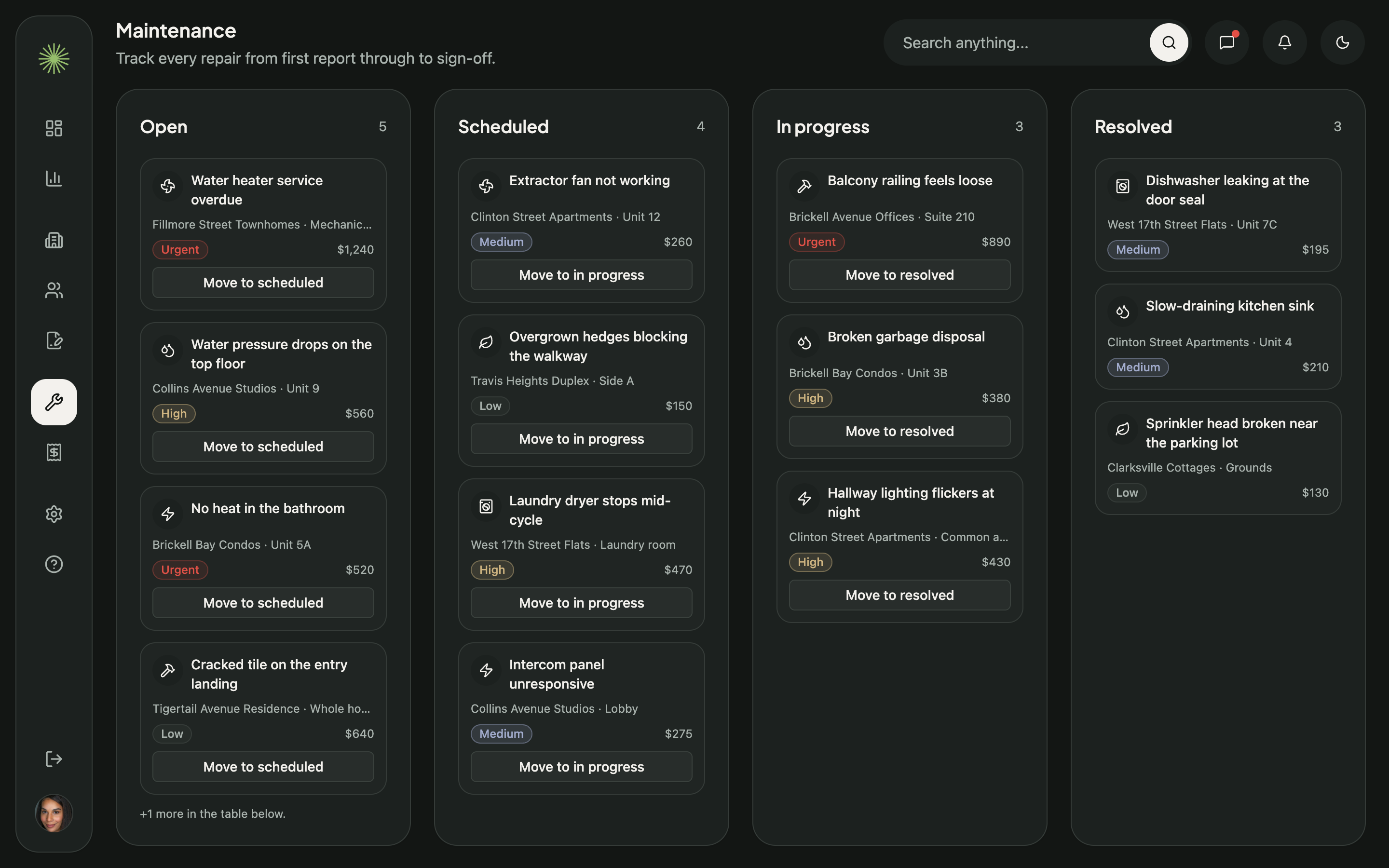Click the High badge on Water pressure card
The image size is (1389, 868).
coord(174,414)
